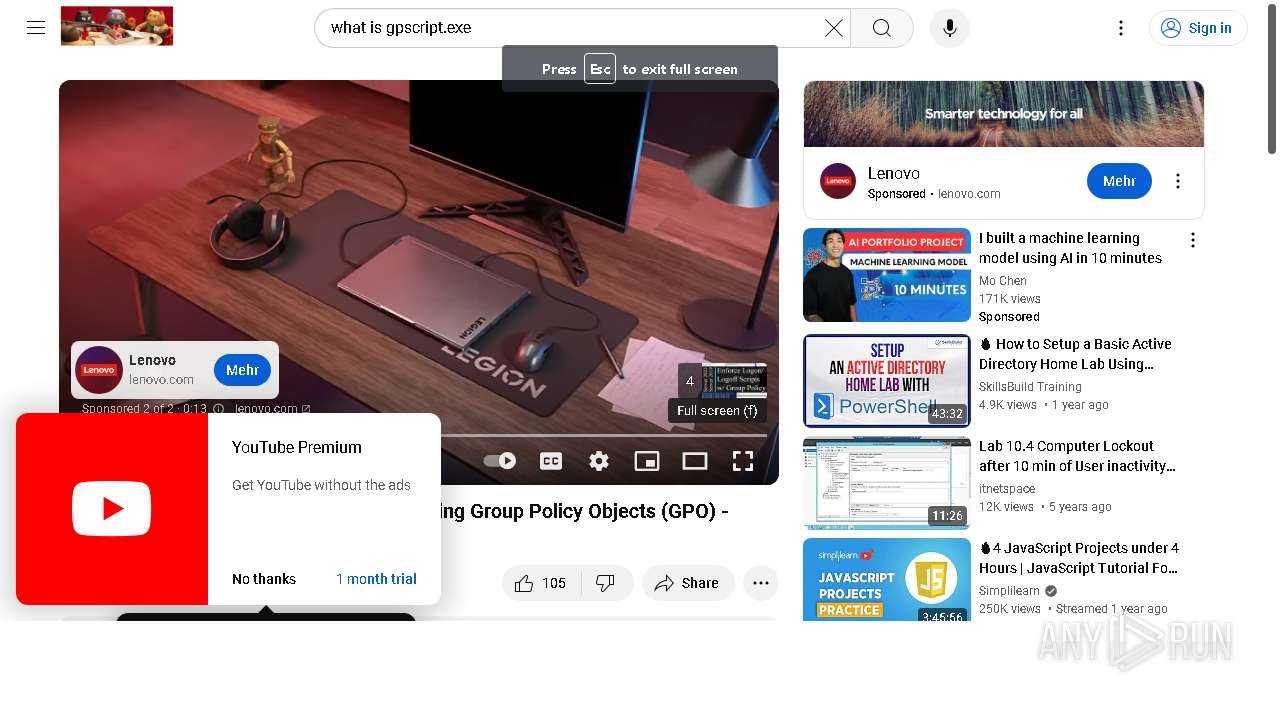Start the 1 month trial
The width and height of the screenshot is (1280, 720).
pyautogui.click(x=376, y=579)
